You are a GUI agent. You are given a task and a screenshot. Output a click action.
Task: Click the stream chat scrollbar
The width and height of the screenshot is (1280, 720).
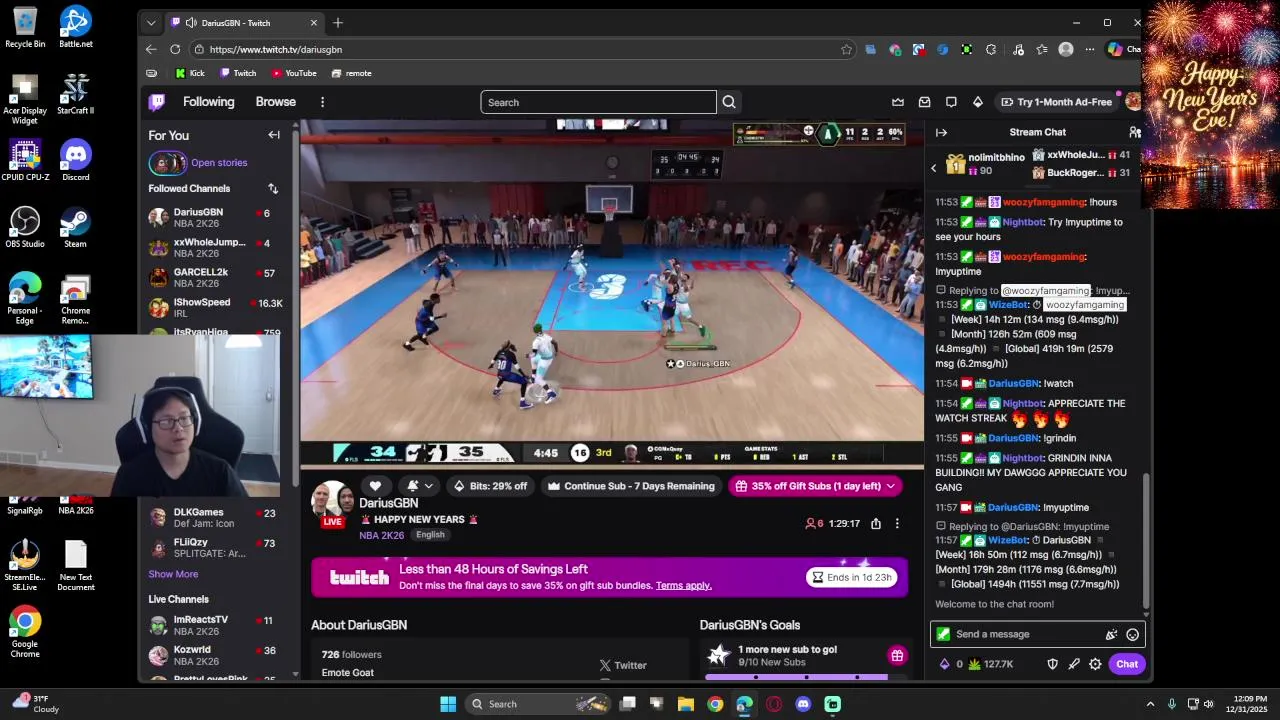[x=1146, y=540]
